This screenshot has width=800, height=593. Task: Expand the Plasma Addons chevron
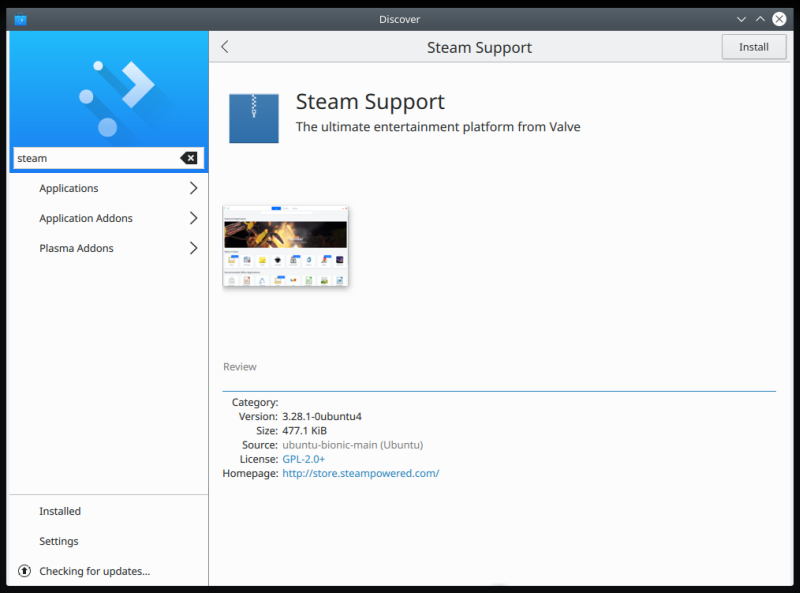point(193,248)
